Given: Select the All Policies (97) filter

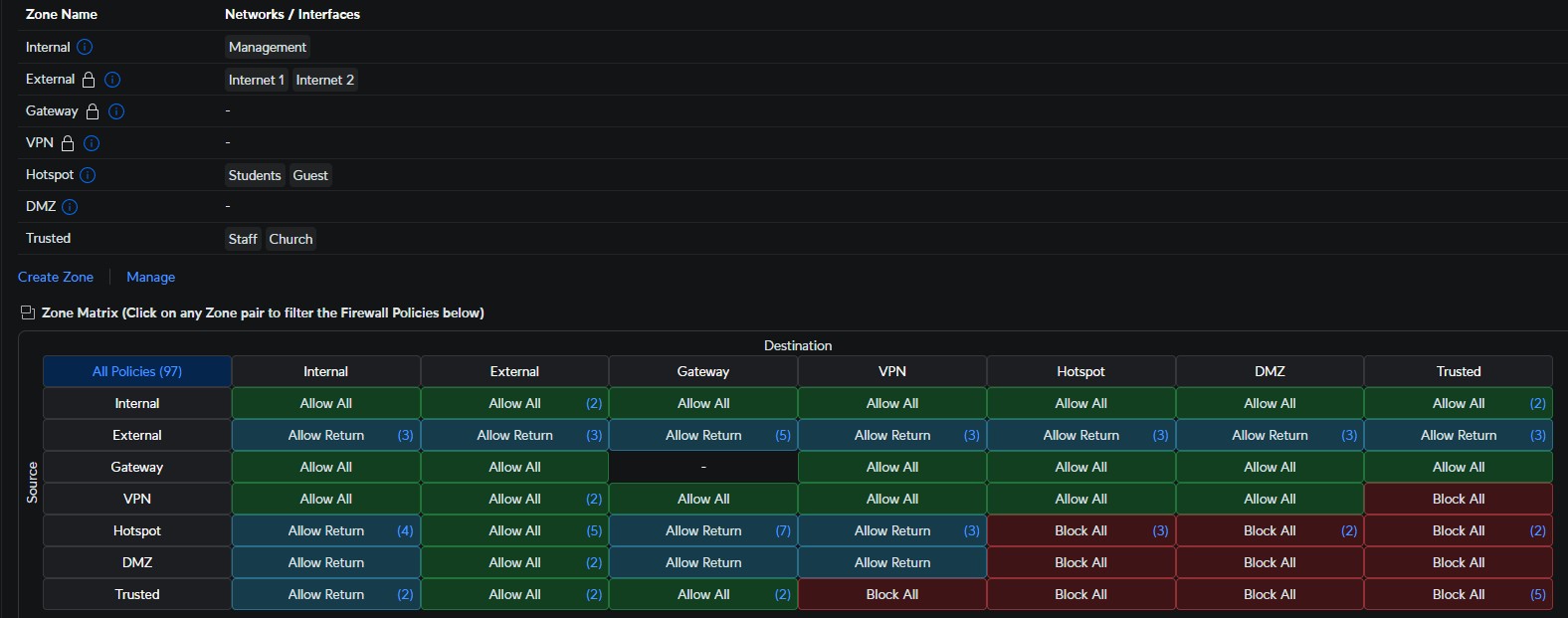Looking at the screenshot, I should [137, 371].
